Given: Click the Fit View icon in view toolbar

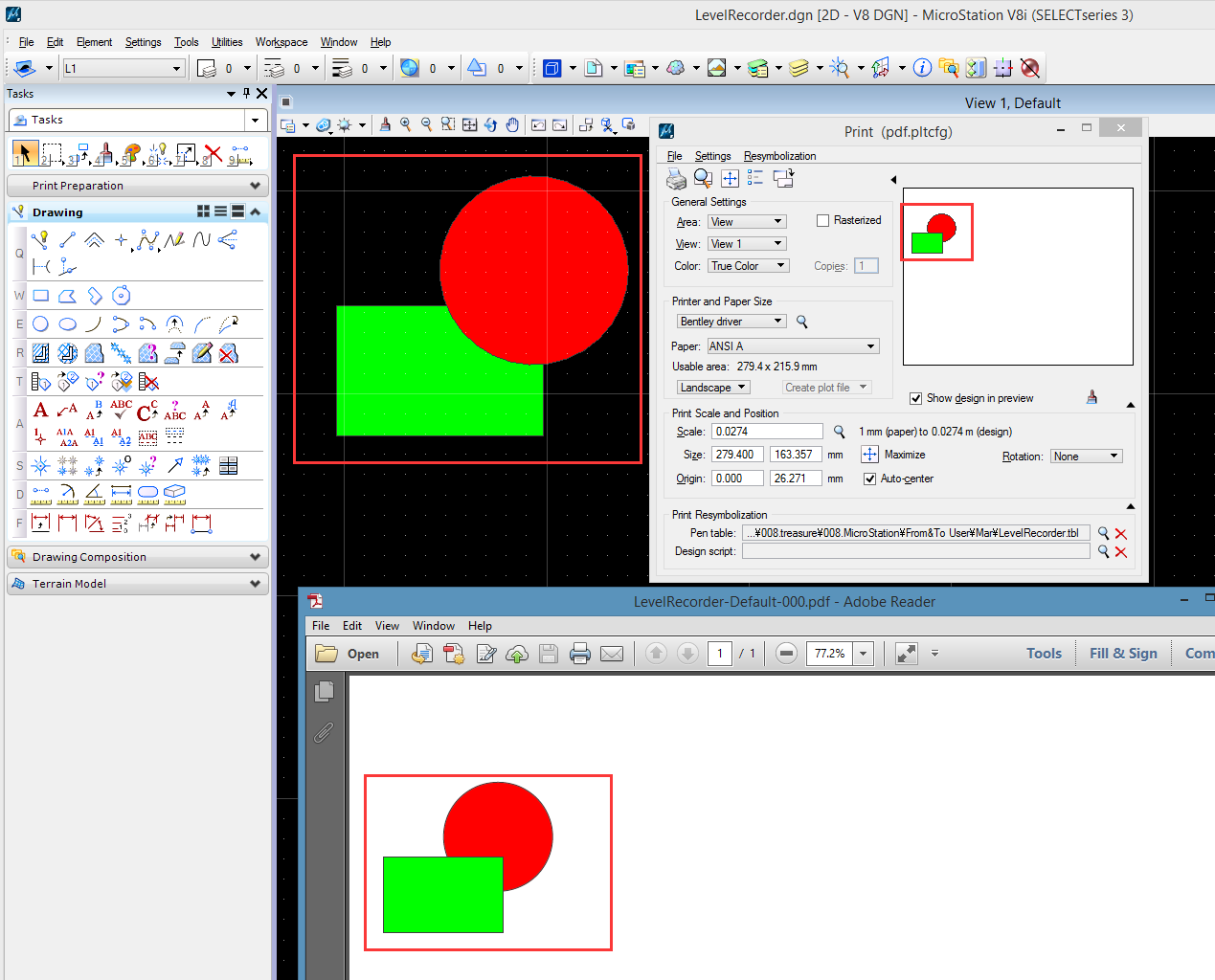Looking at the screenshot, I should point(469,125).
